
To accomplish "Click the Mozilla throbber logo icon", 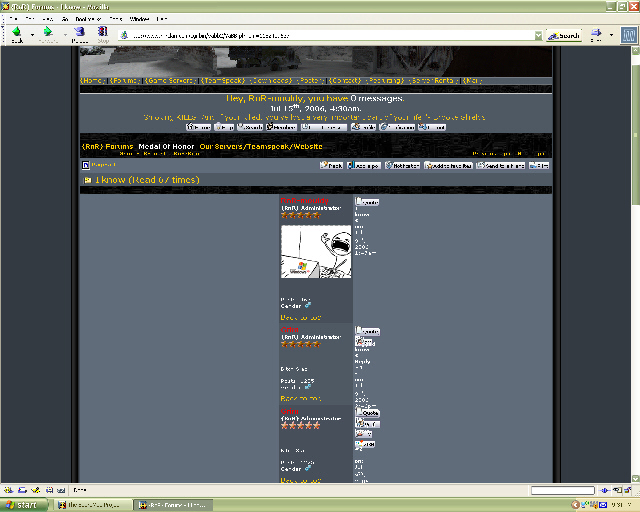I will [627, 35].
